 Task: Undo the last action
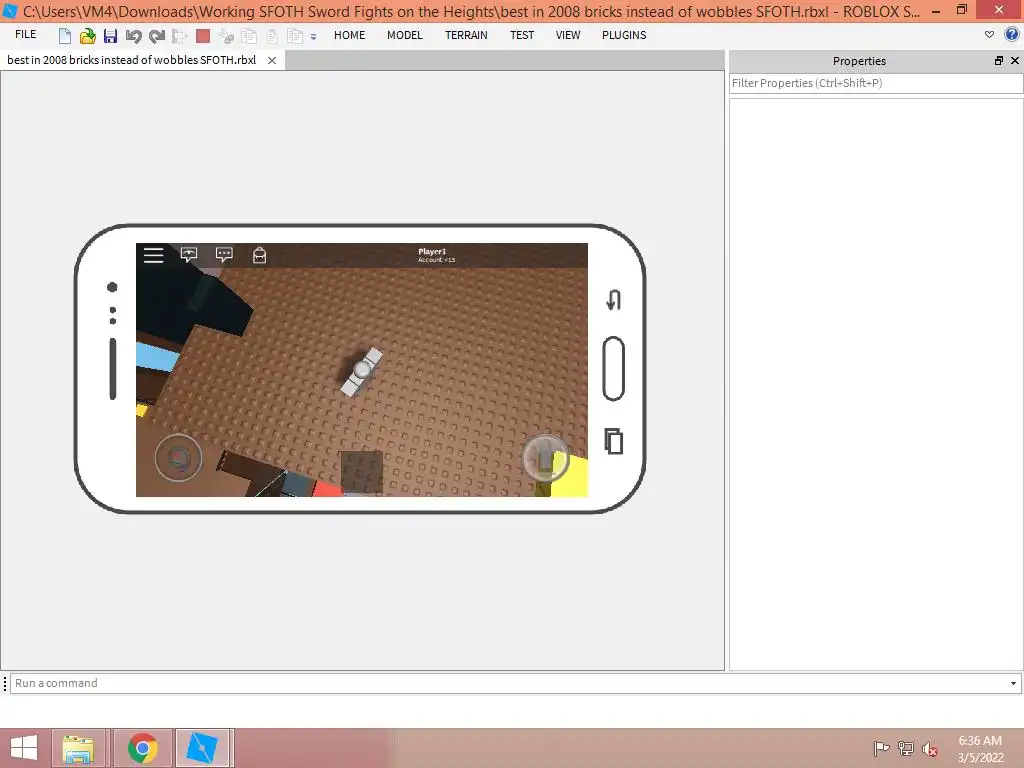(x=133, y=36)
